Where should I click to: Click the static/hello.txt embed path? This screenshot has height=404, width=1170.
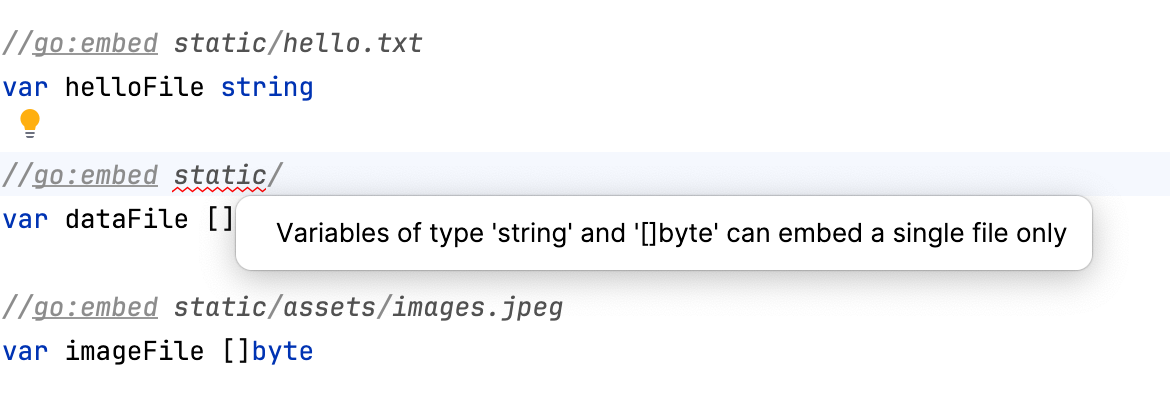[298, 44]
